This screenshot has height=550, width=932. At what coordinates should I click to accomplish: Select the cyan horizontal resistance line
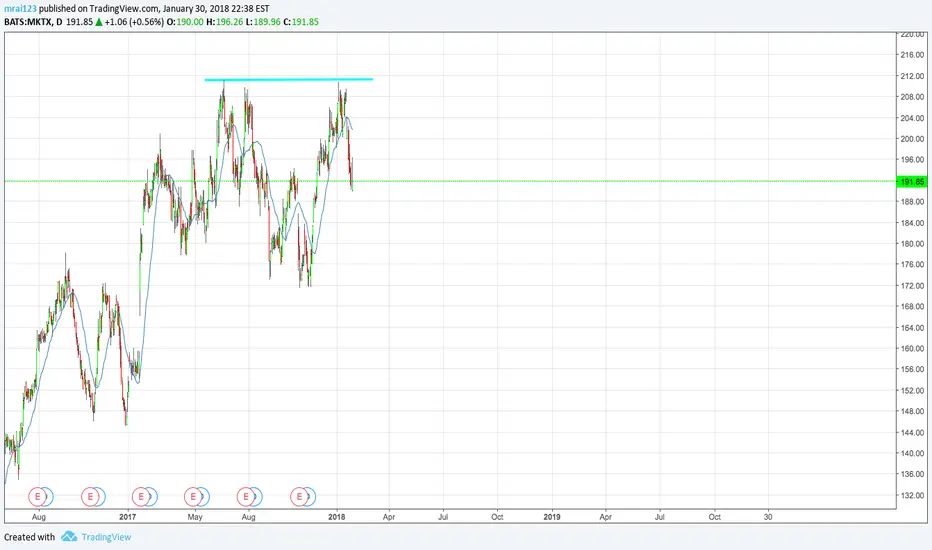pos(289,79)
